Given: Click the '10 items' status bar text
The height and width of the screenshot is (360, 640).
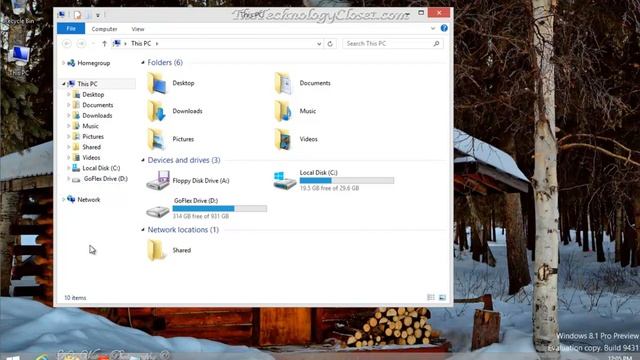Looking at the screenshot, I should click(x=75, y=298).
